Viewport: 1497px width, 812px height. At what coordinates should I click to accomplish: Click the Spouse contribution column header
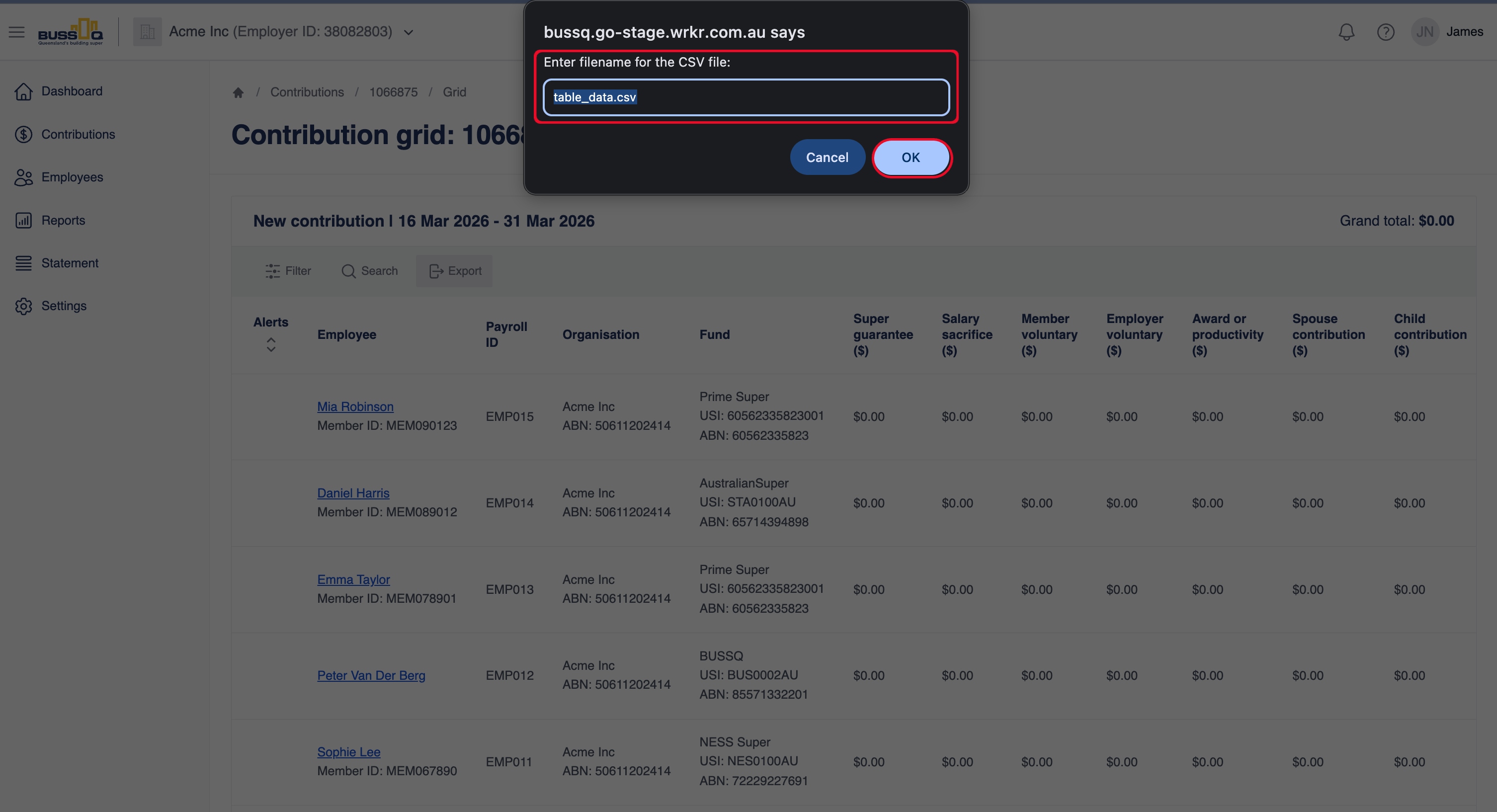tap(1329, 334)
